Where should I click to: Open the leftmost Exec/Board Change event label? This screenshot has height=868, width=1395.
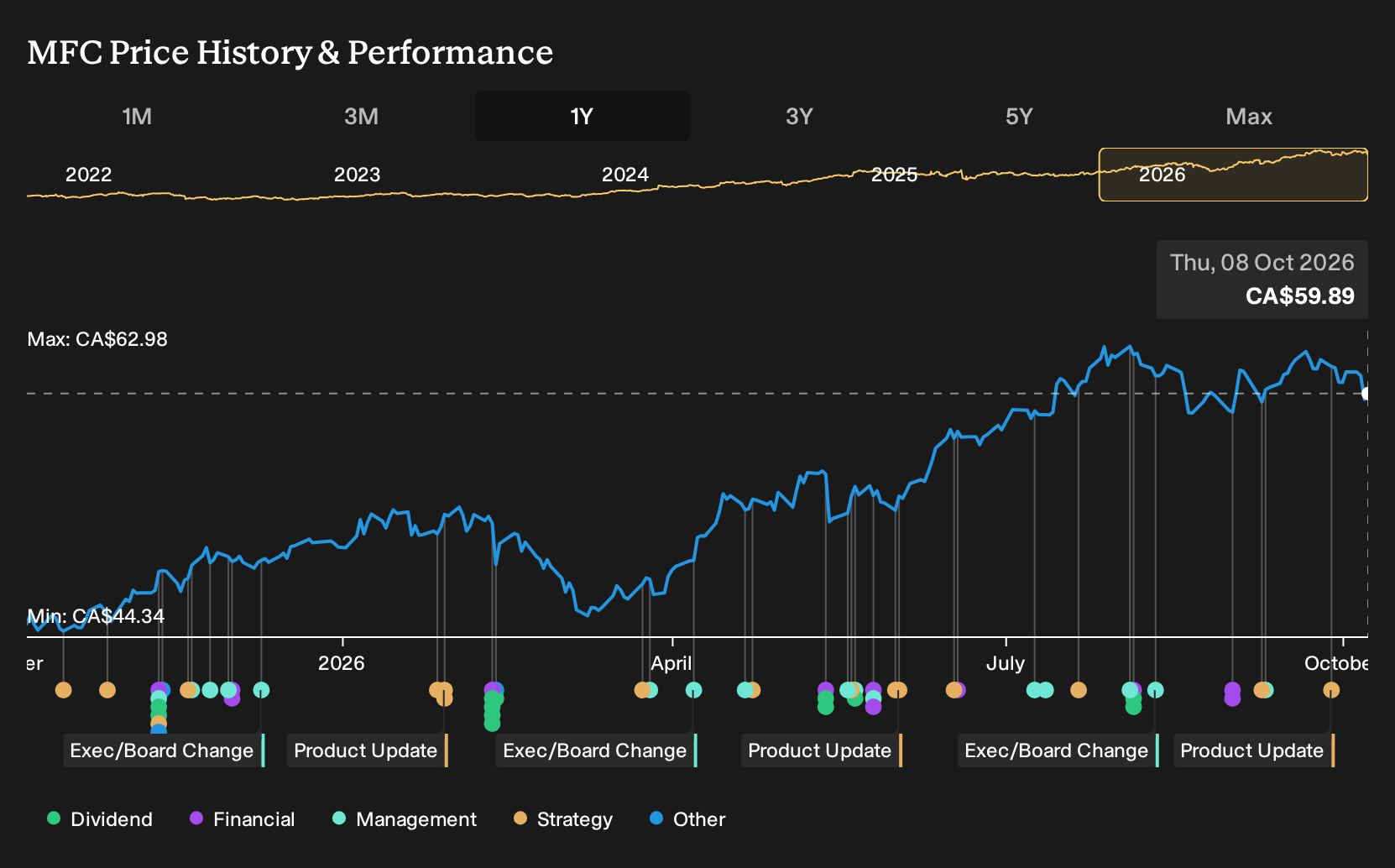(x=164, y=750)
